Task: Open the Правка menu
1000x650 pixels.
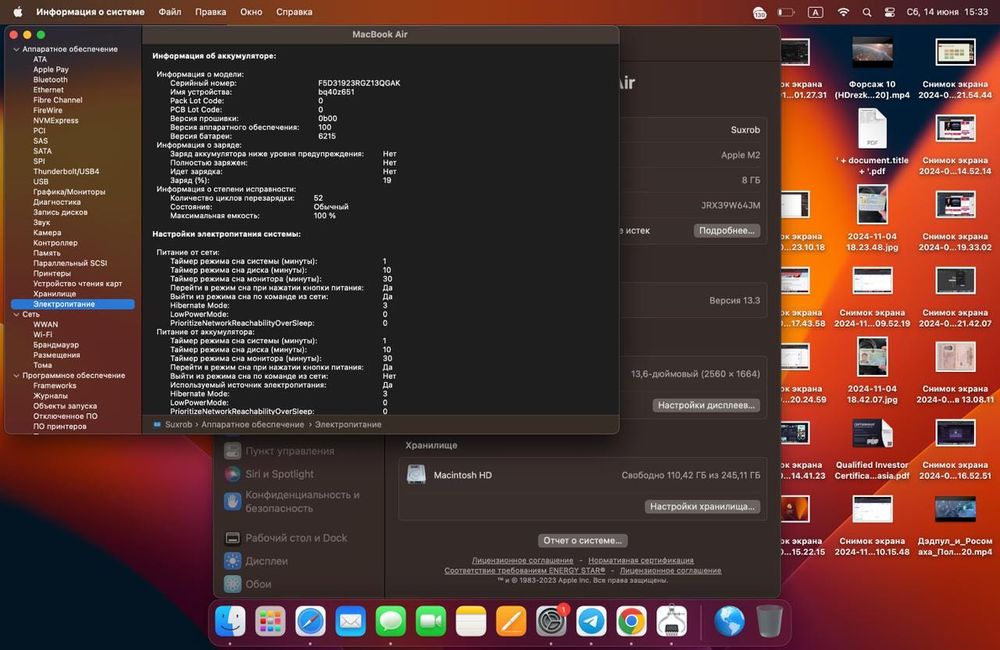Action: (x=210, y=11)
